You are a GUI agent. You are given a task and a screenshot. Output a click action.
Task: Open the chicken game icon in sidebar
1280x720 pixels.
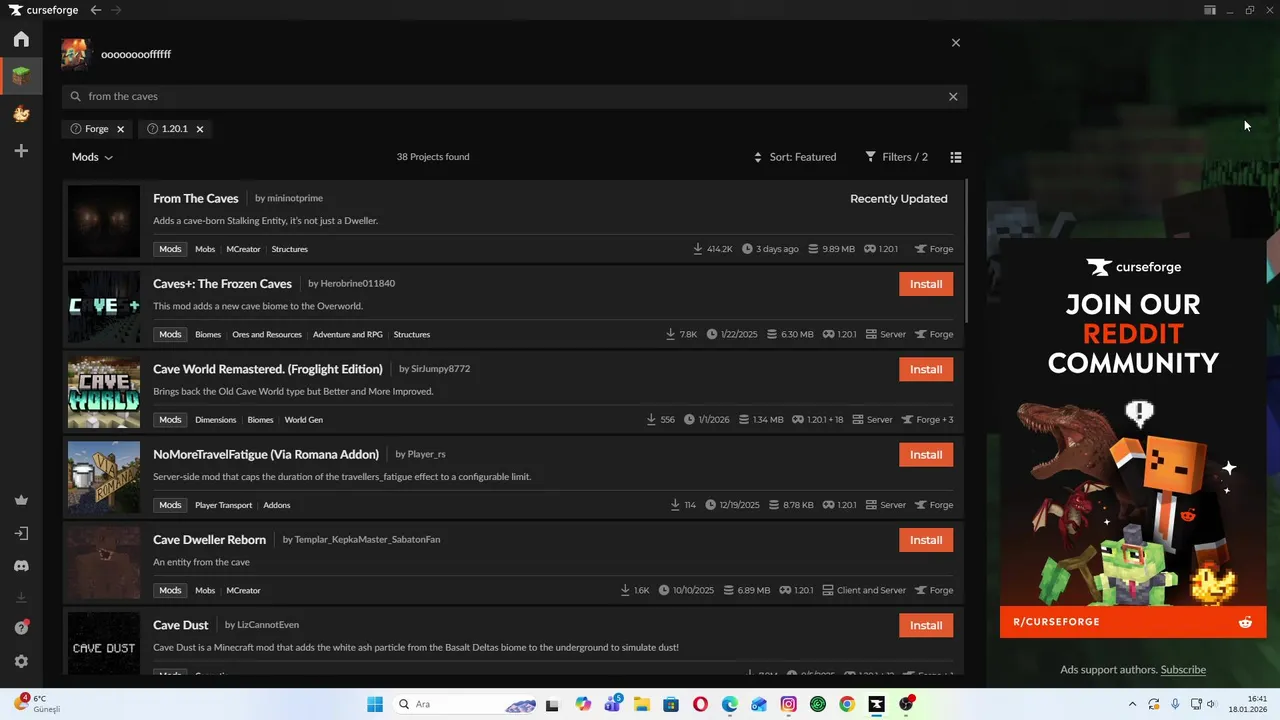(x=21, y=114)
